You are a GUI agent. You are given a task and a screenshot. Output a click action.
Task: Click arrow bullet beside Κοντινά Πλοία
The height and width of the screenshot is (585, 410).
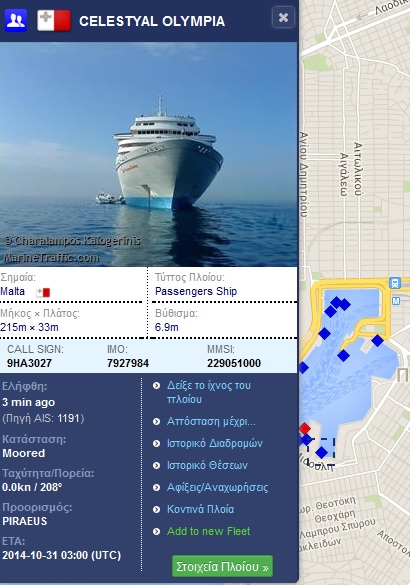[156, 509]
